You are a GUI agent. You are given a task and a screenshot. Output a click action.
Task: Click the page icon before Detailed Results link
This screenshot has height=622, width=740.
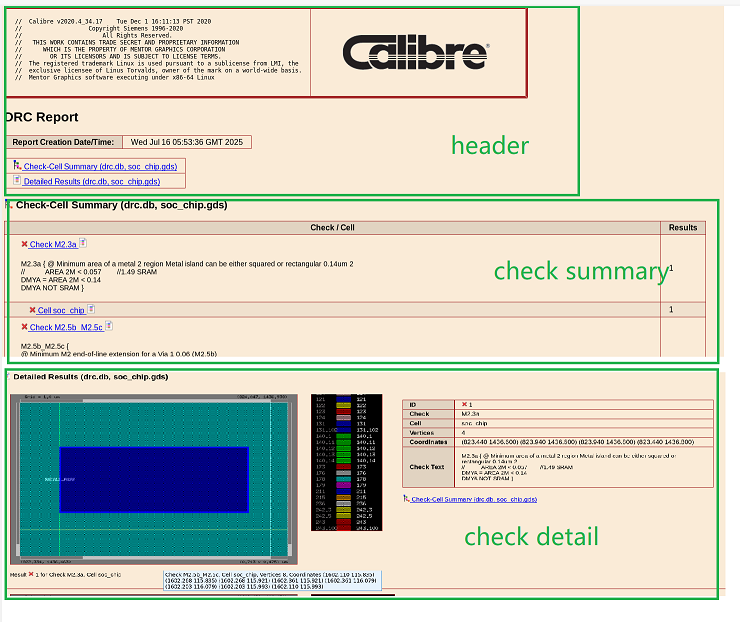pos(17,181)
